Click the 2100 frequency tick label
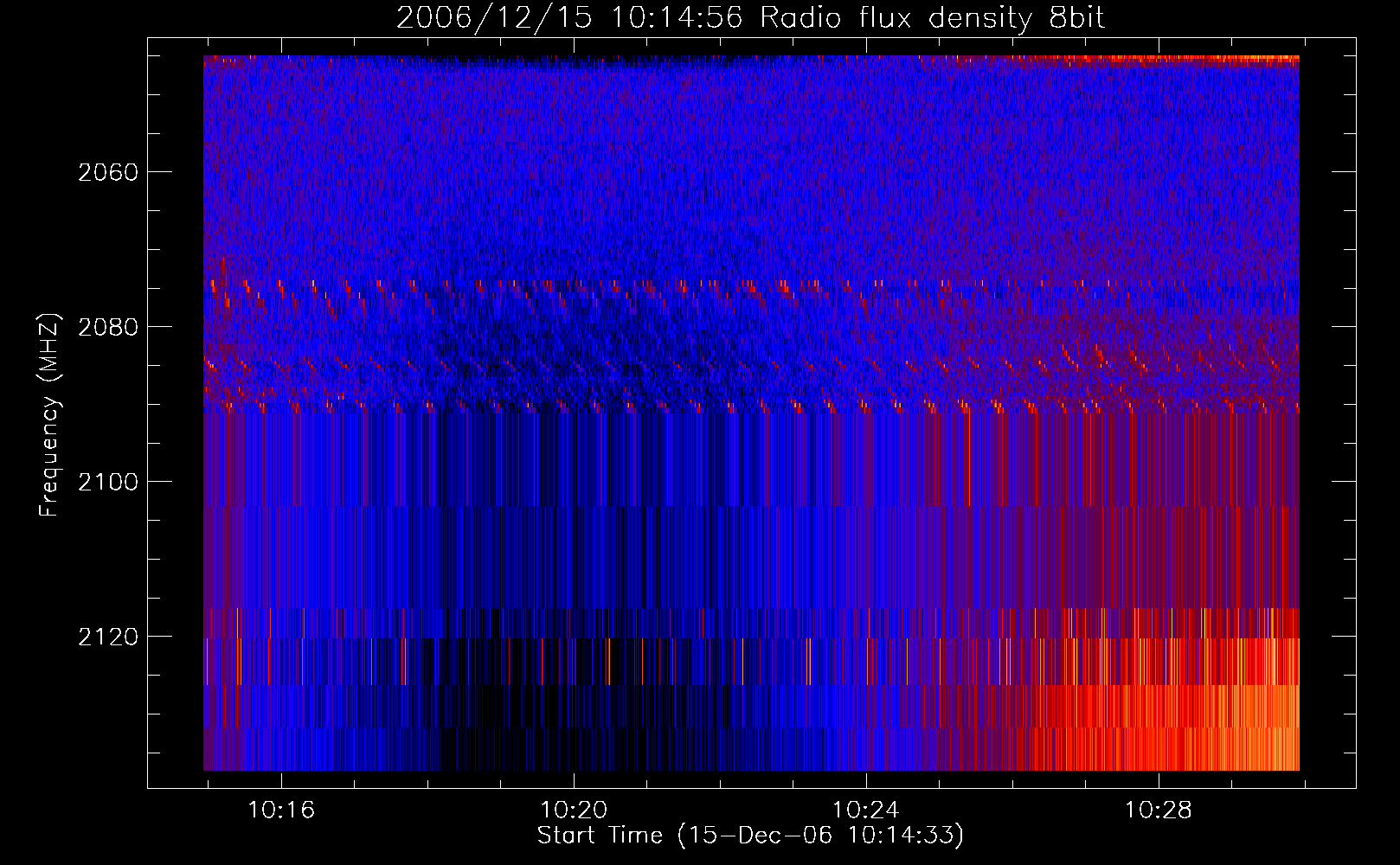Viewport: 1400px width, 865px height. (108, 482)
